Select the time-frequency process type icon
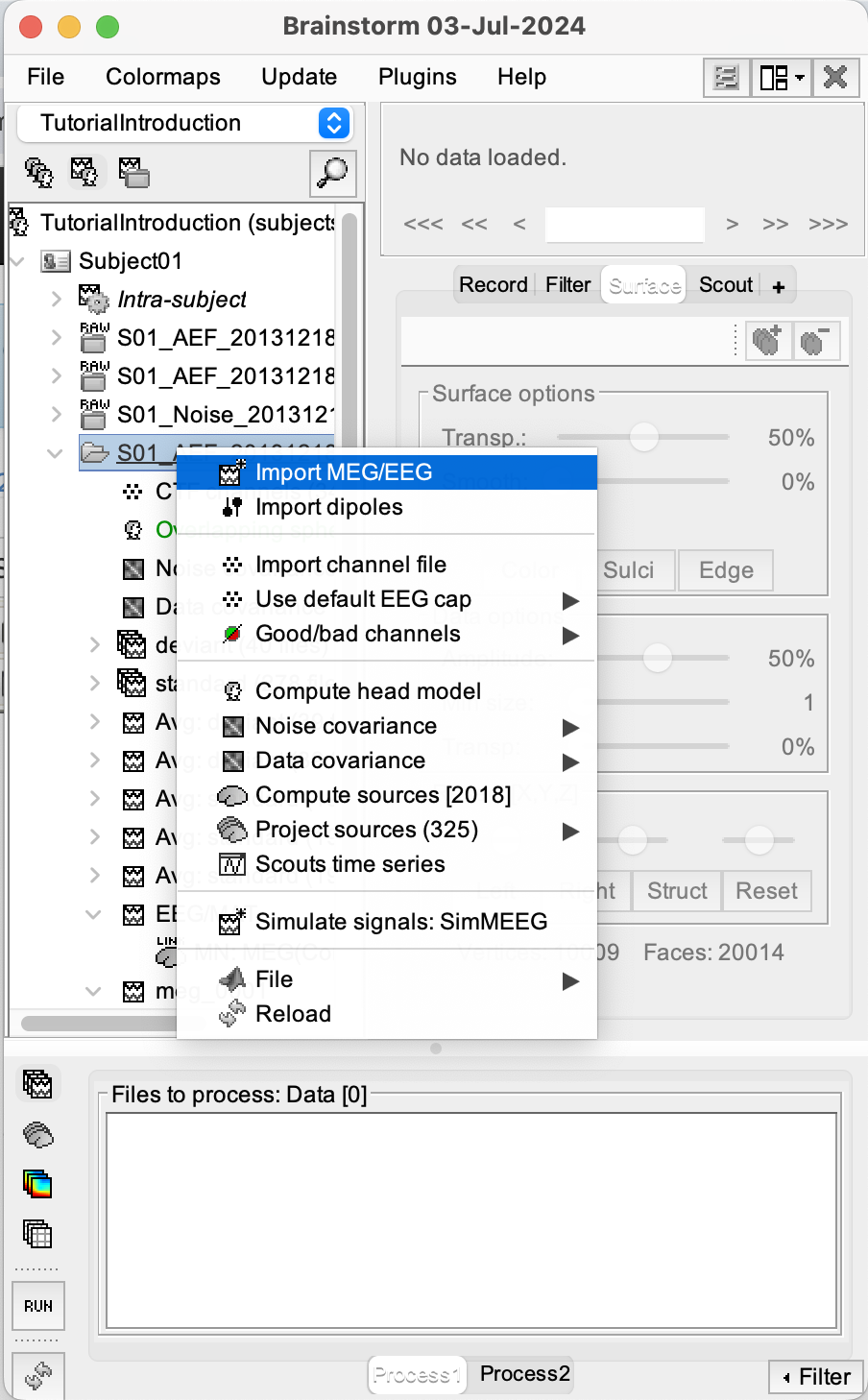Image resolution: width=868 pixels, height=1400 pixels. point(38,1184)
